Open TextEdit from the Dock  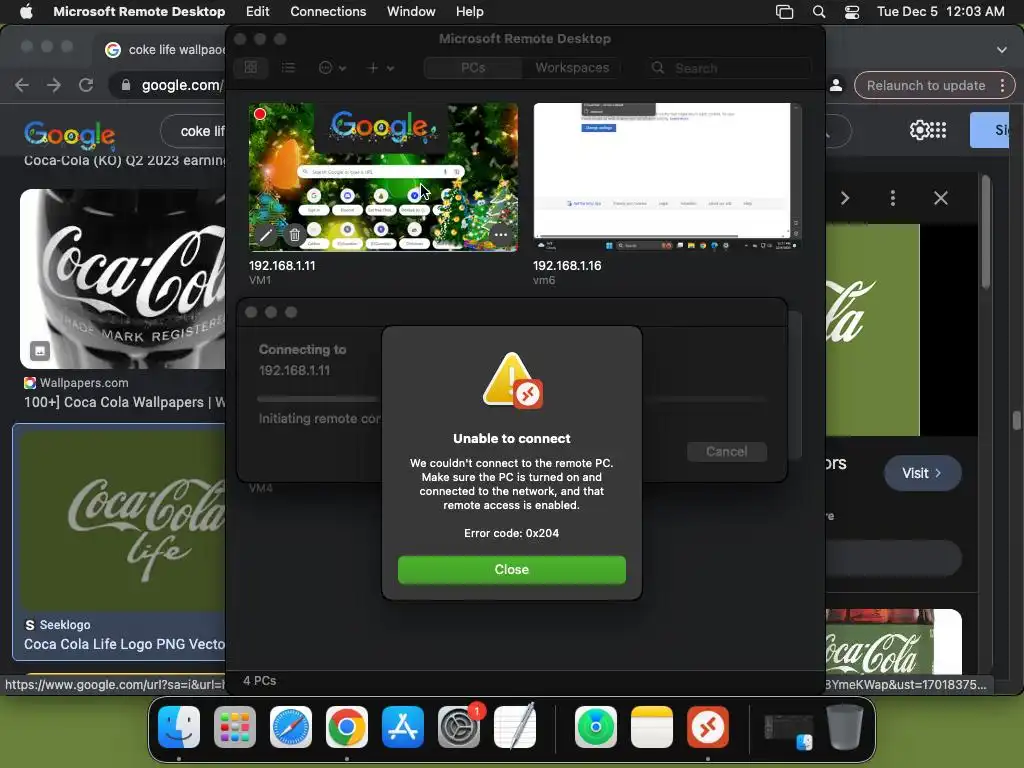(x=515, y=727)
